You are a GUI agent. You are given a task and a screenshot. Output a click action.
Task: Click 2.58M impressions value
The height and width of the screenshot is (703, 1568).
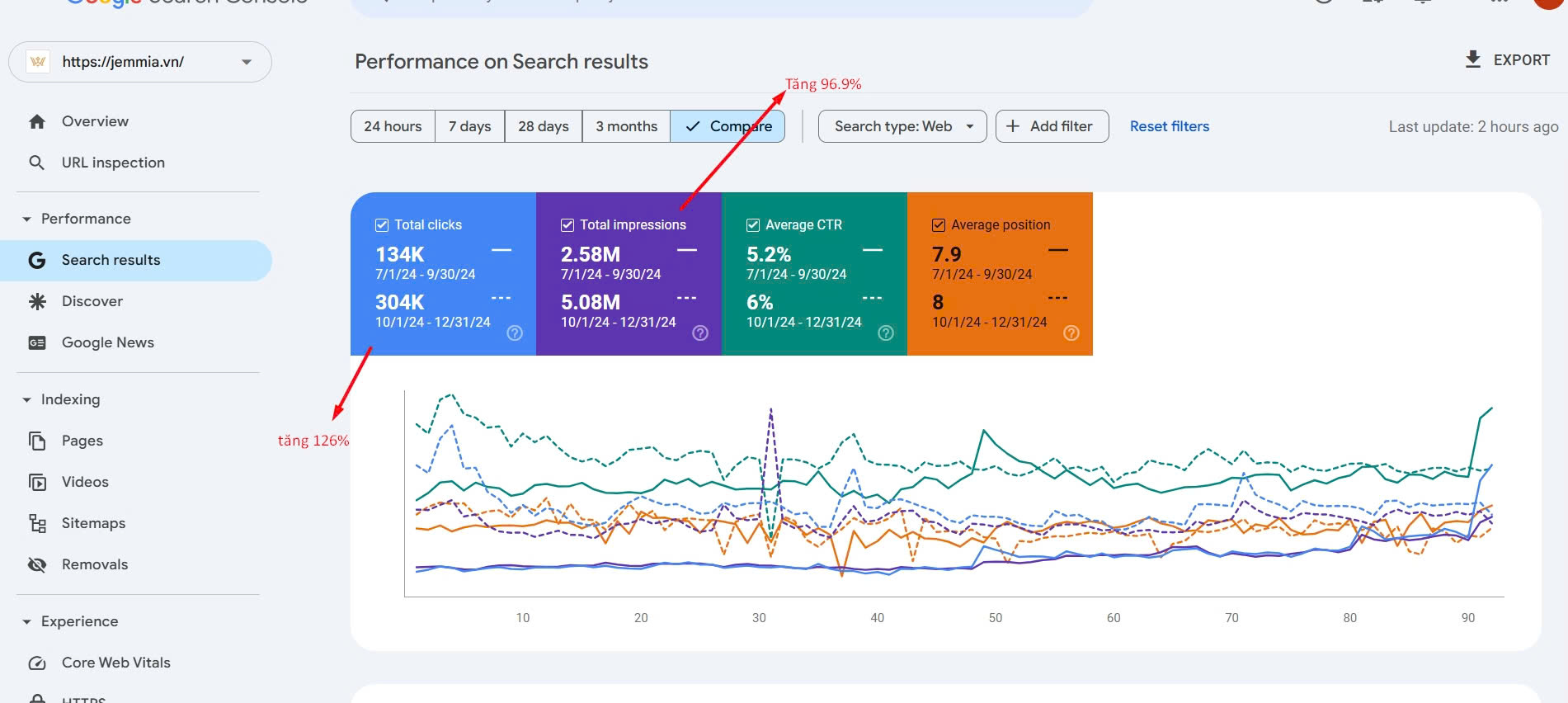point(591,254)
